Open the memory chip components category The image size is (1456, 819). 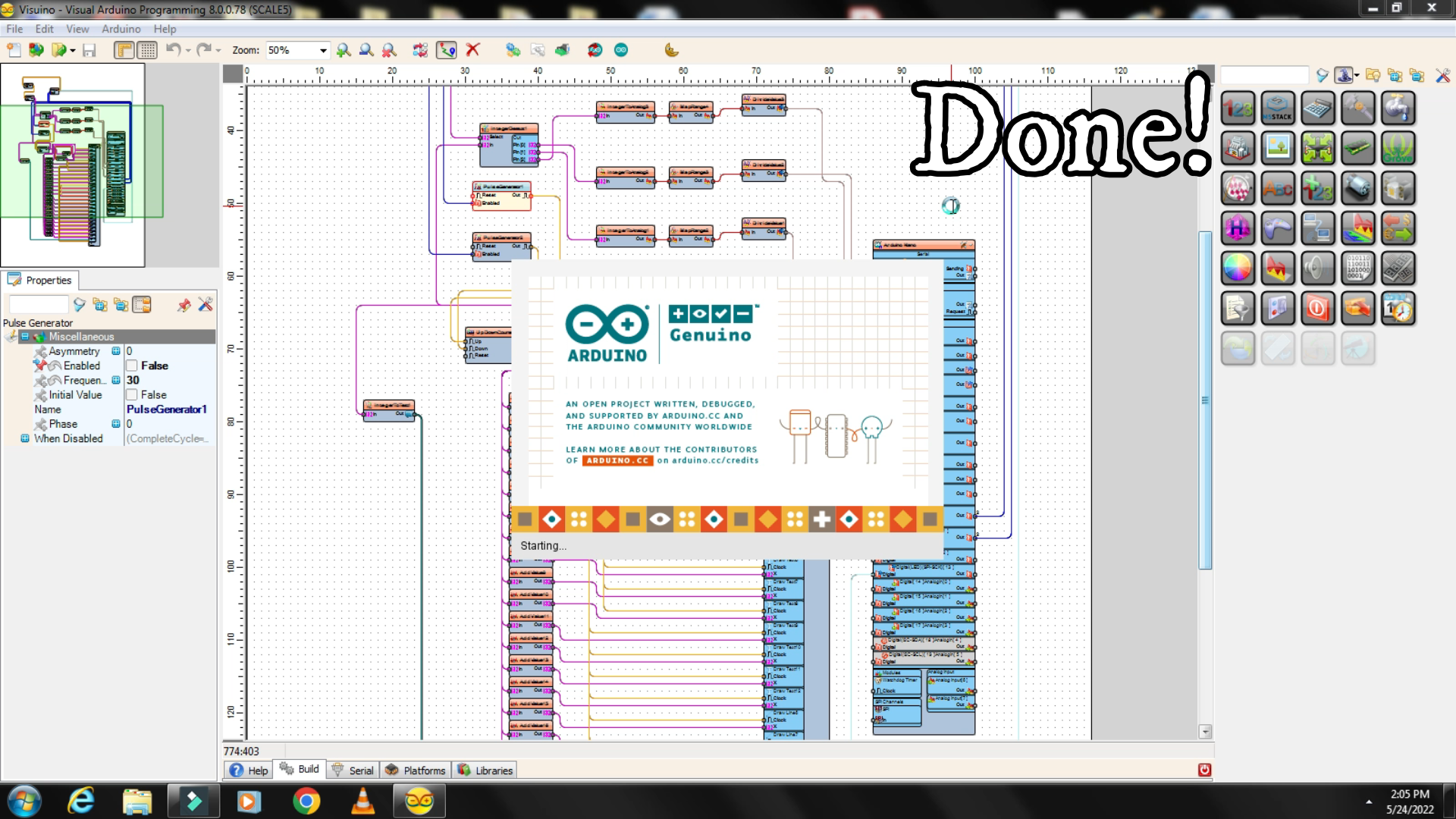tap(1357, 149)
